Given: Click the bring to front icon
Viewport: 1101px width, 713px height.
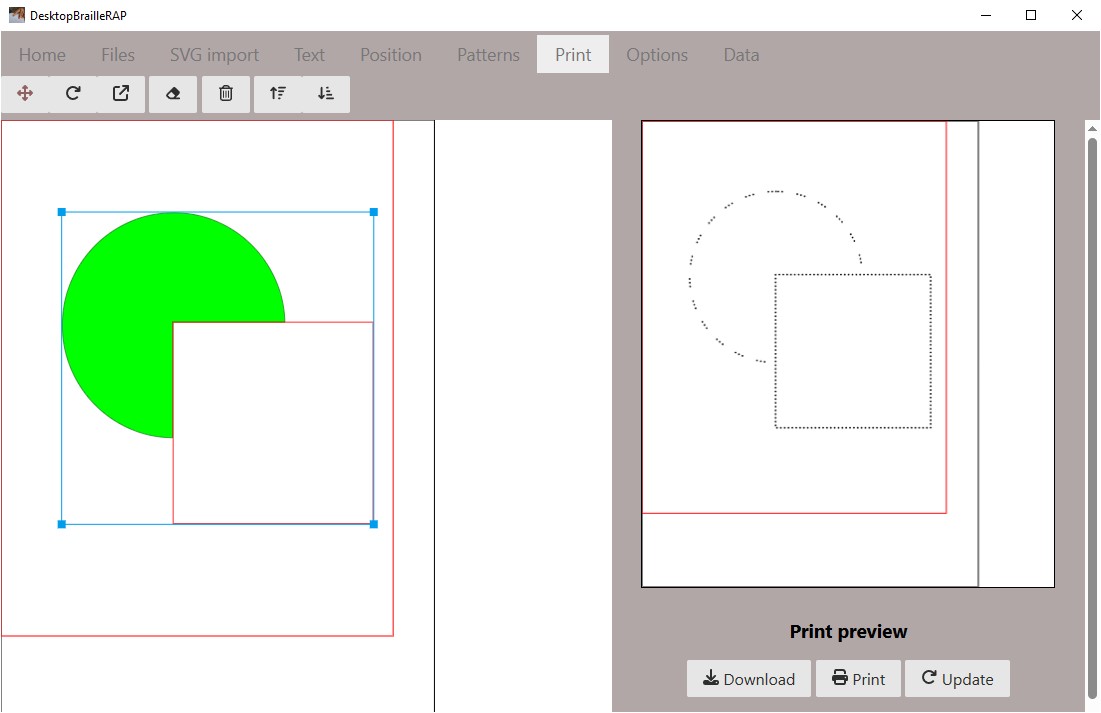Looking at the screenshot, I should [278, 93].
